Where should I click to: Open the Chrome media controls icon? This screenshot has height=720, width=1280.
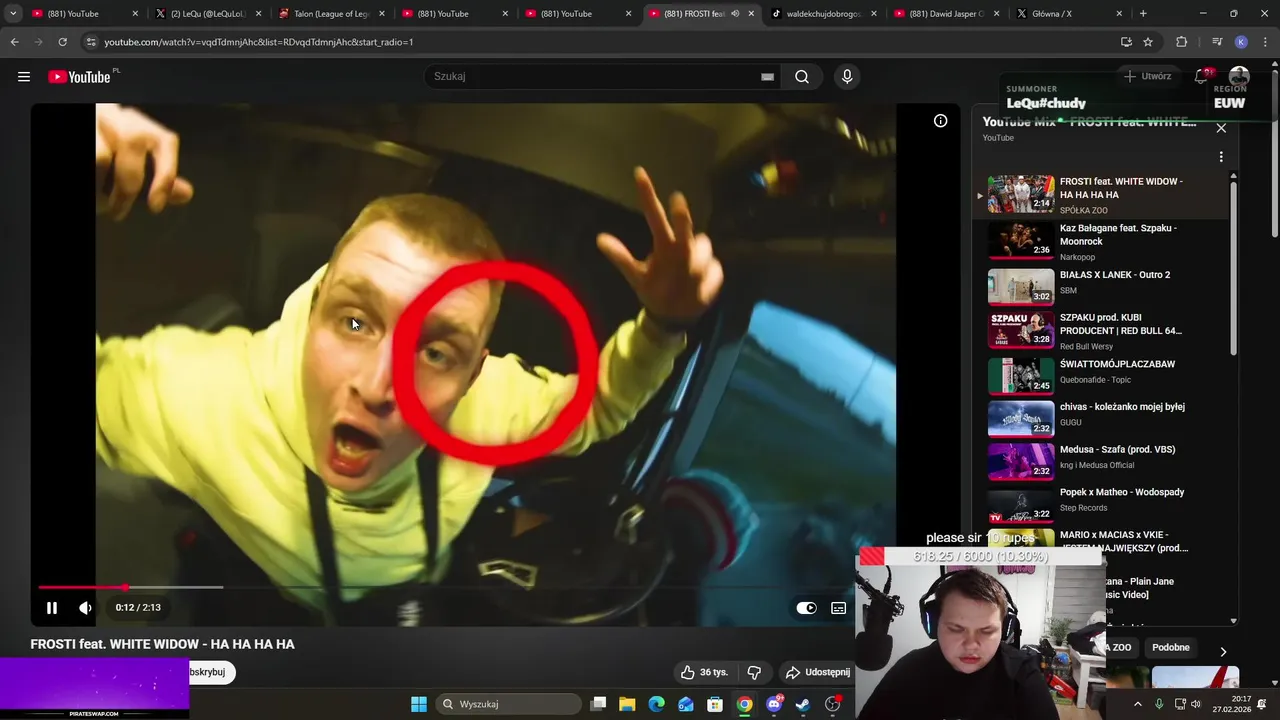coord(1217,42)
